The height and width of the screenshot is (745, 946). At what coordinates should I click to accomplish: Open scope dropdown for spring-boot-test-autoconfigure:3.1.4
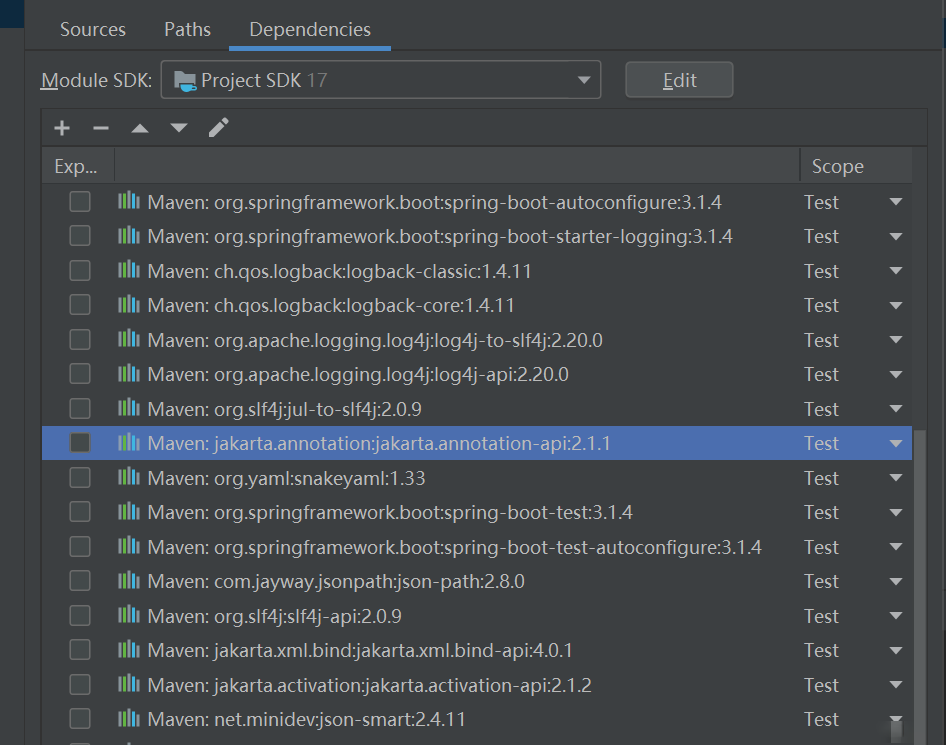pos(896,547)
